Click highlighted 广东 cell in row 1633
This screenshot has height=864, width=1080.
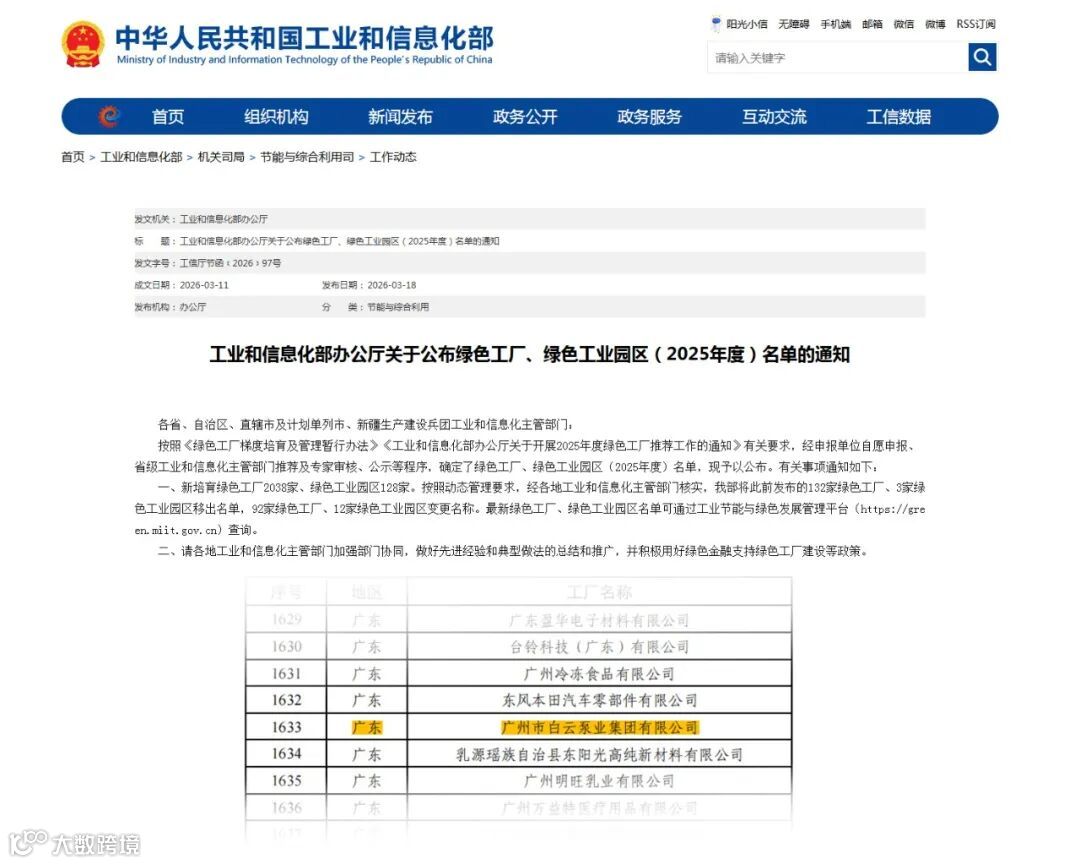pyautogui.click(x=366, y=728)
